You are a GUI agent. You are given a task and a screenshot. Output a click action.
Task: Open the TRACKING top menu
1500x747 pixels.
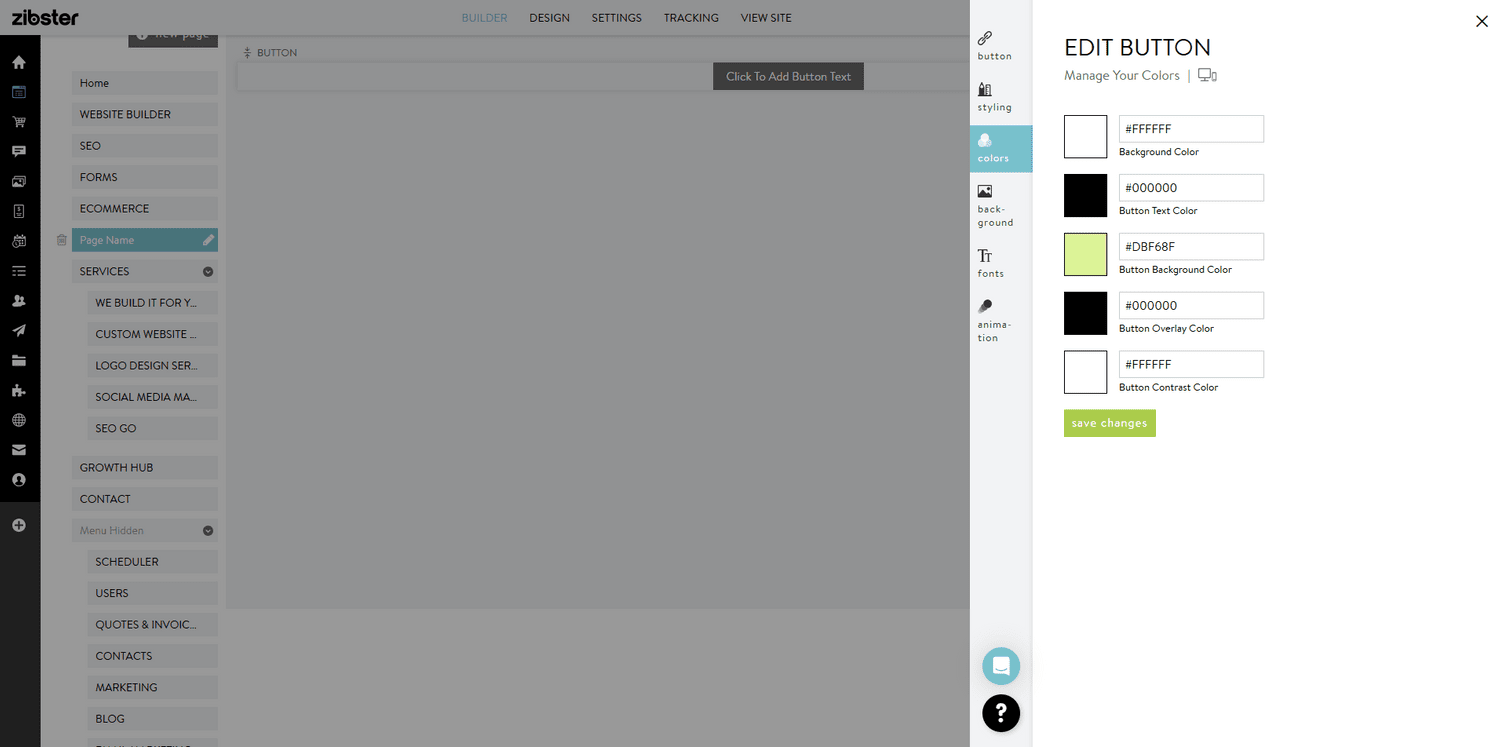[691, 18]
